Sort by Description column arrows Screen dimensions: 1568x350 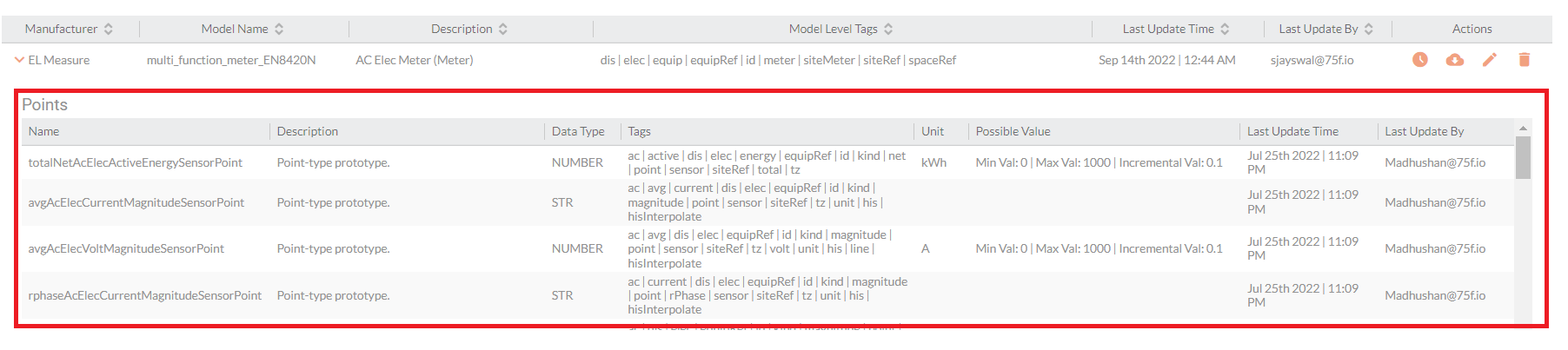tap(503, 29)
